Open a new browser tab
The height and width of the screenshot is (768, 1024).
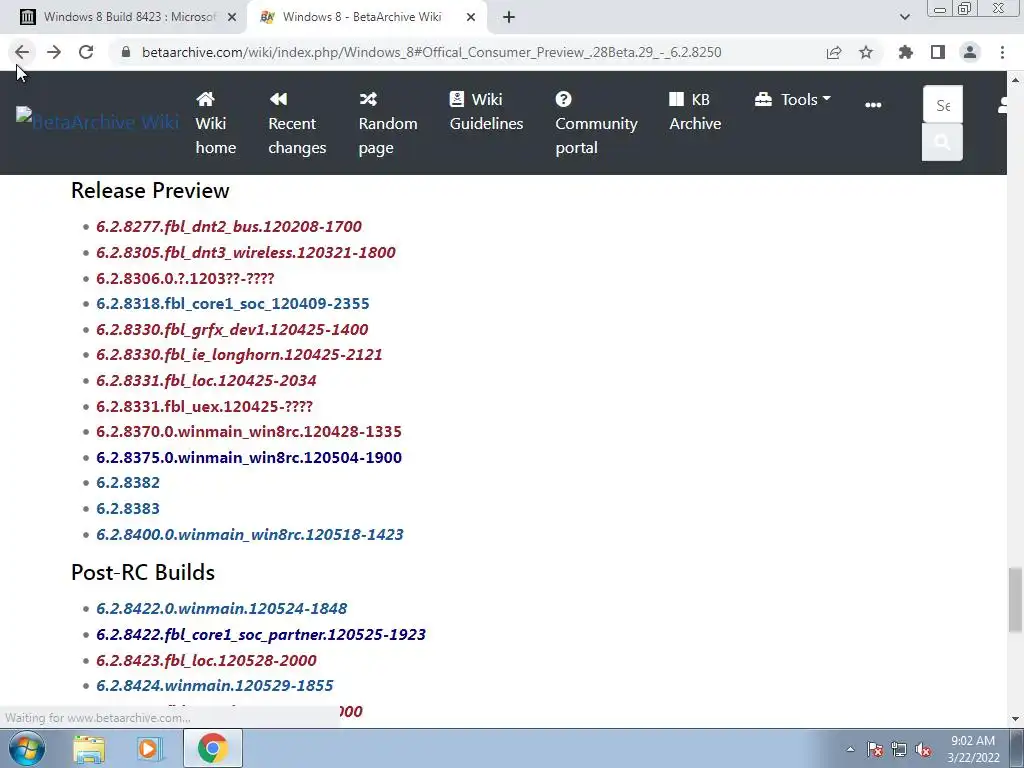click(509, 18)
